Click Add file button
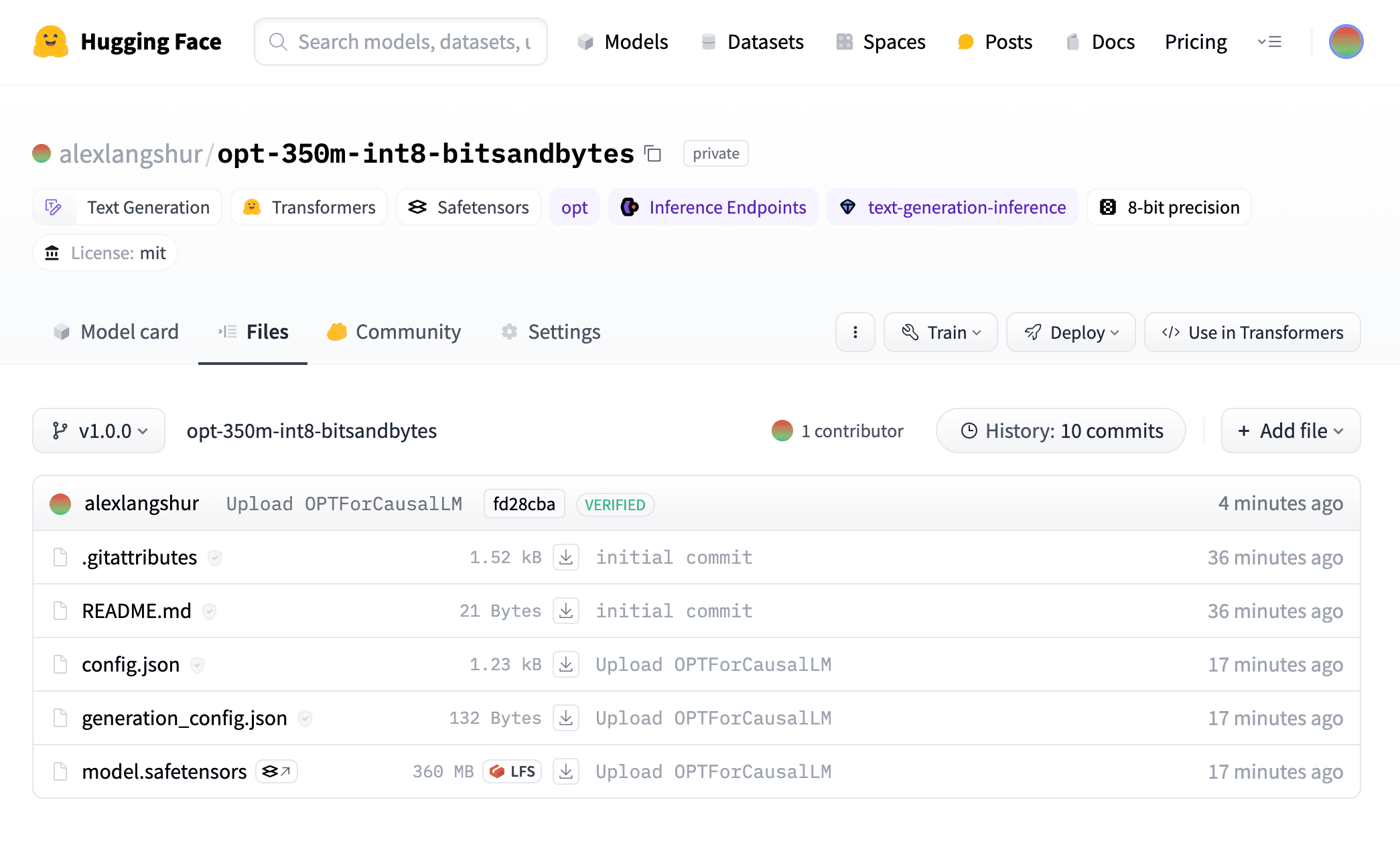This screenshot has width=1400, height=841. coord(1290,431)
